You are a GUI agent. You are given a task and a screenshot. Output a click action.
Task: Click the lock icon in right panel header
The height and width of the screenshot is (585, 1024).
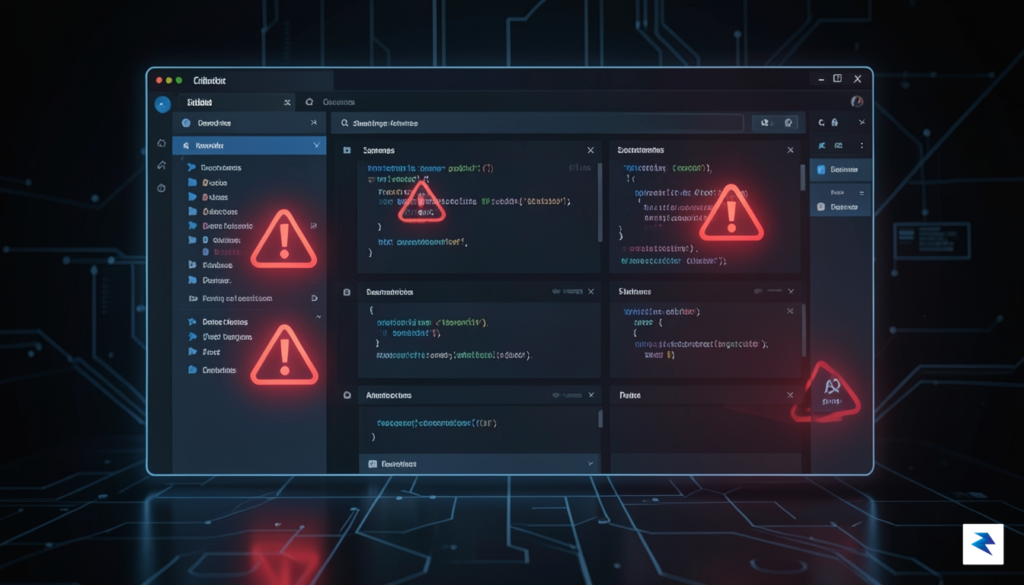835,123
